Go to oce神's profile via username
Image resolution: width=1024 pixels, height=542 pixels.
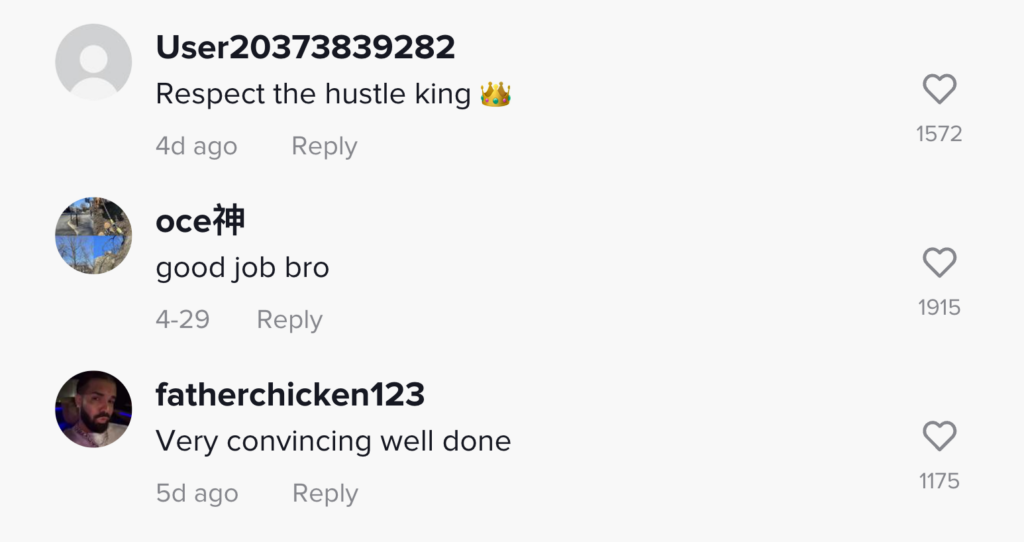(200, 221)
